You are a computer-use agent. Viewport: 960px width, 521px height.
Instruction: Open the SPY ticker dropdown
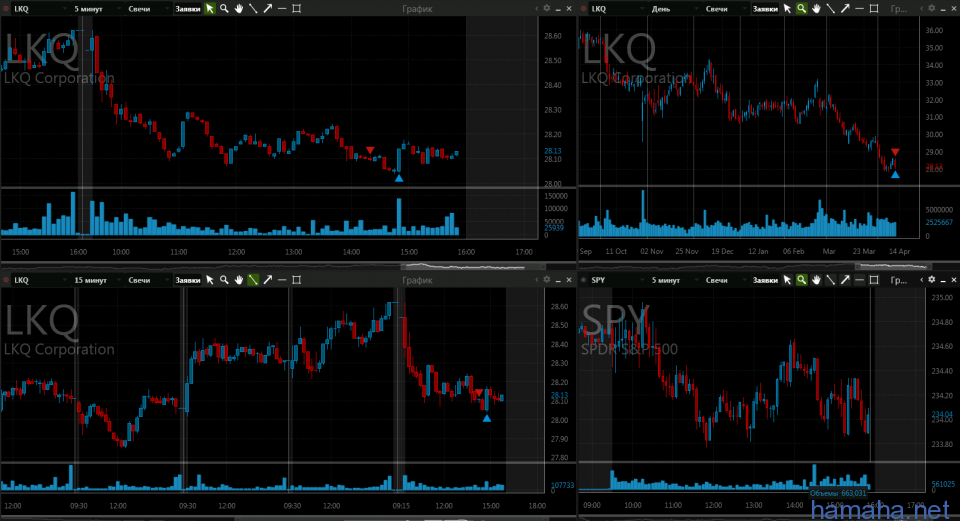pos(617,280)
